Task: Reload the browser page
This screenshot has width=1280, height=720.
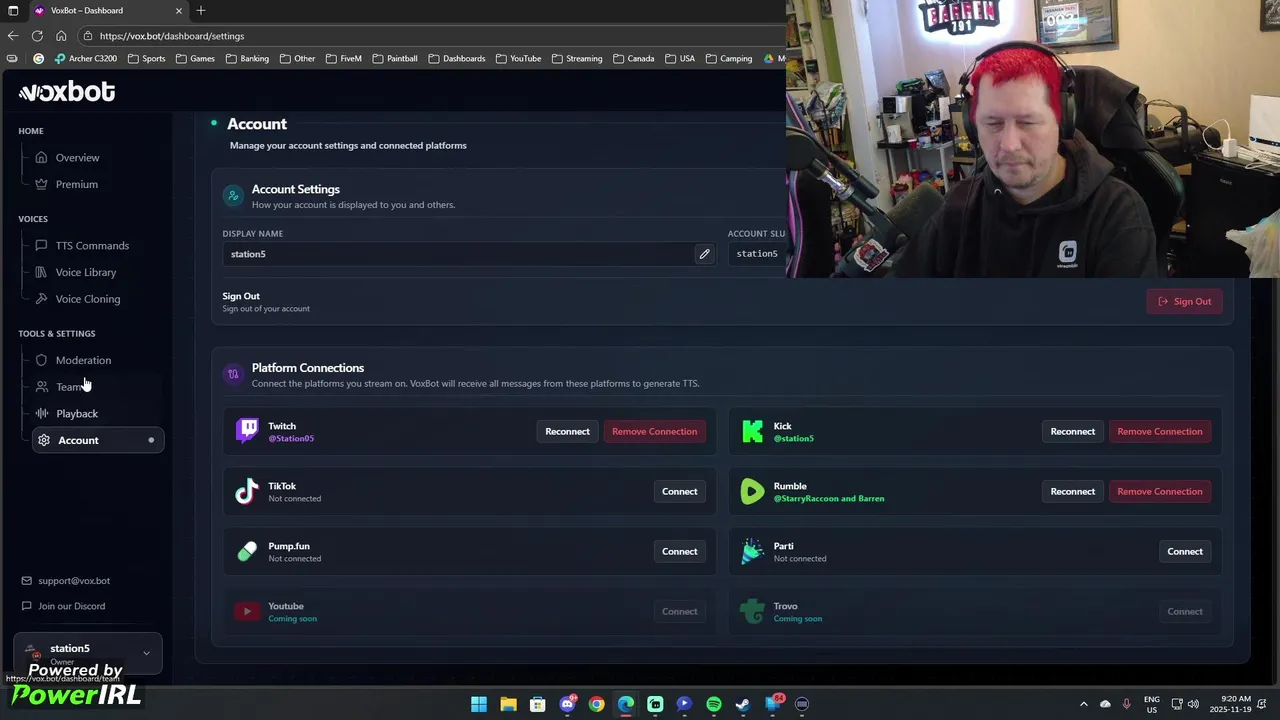Action: click(37, 35)
